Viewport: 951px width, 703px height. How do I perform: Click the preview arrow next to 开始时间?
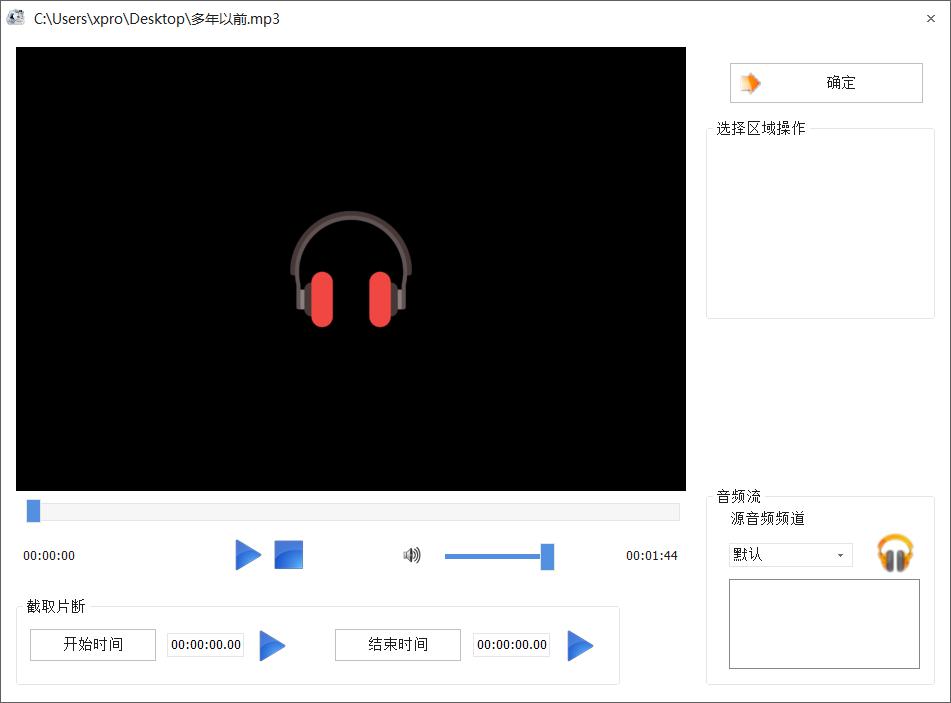tap(272, 645)
